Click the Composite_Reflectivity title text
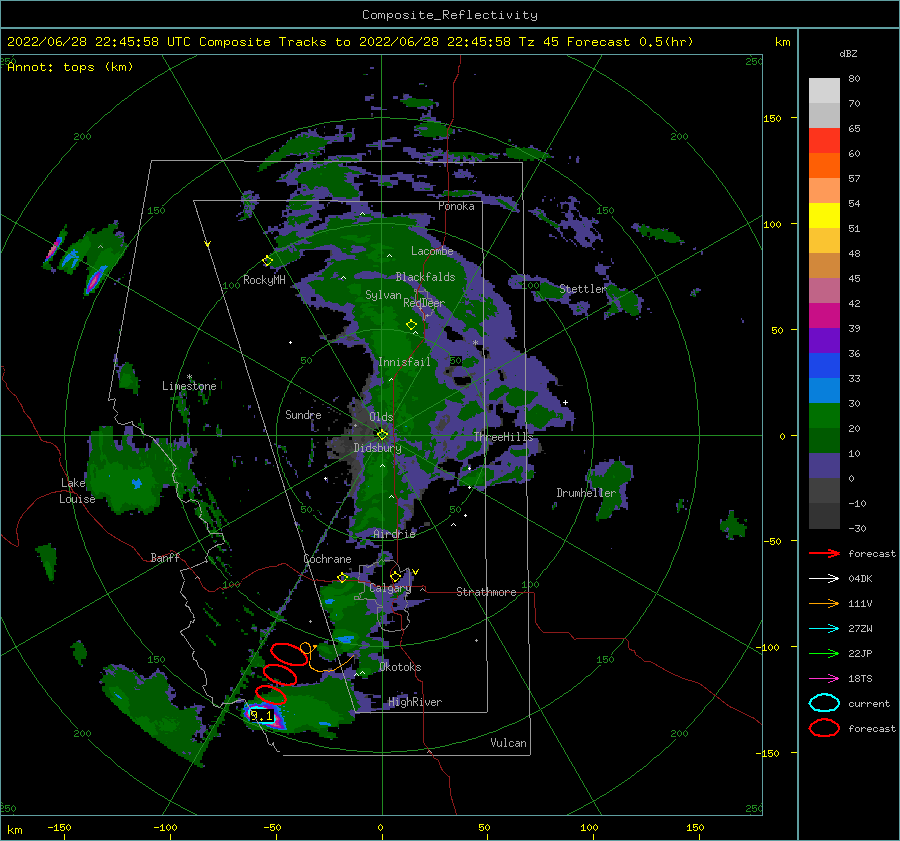Viewport: 900px width, 841px height. coord(449,15)
